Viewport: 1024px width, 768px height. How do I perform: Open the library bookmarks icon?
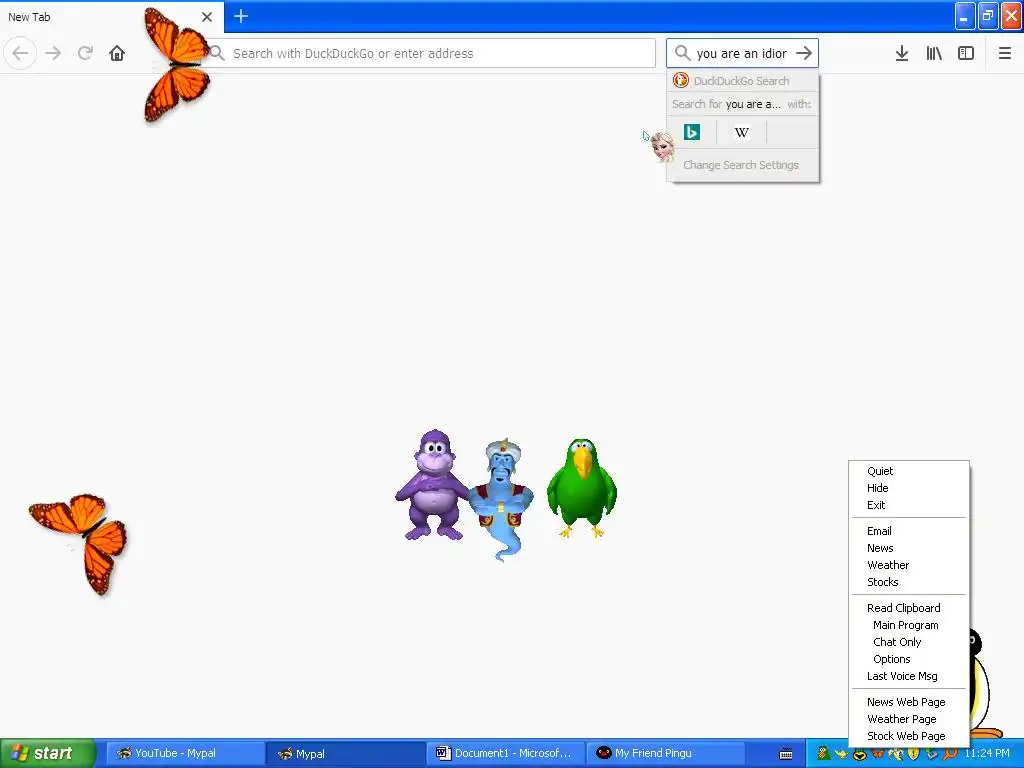(x=934, y=54)
